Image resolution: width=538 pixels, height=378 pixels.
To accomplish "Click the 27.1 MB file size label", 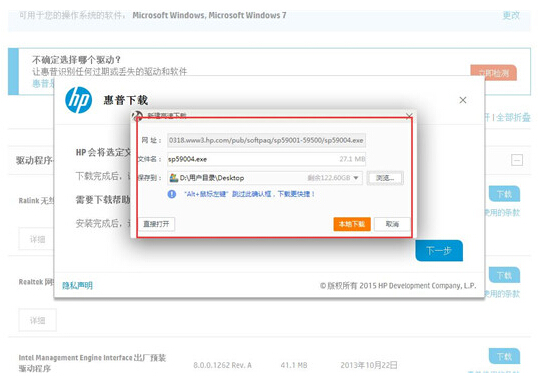I will click(352, 159).
